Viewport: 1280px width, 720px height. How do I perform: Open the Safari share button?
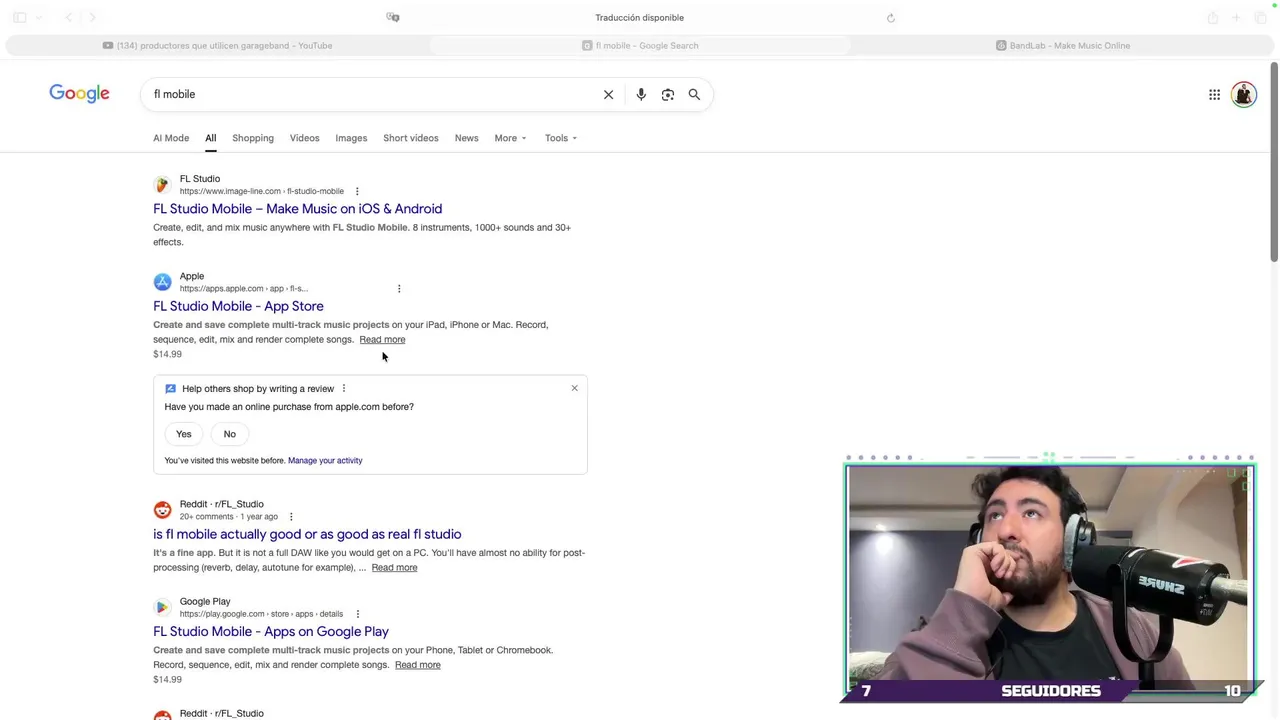(1213, 17)
